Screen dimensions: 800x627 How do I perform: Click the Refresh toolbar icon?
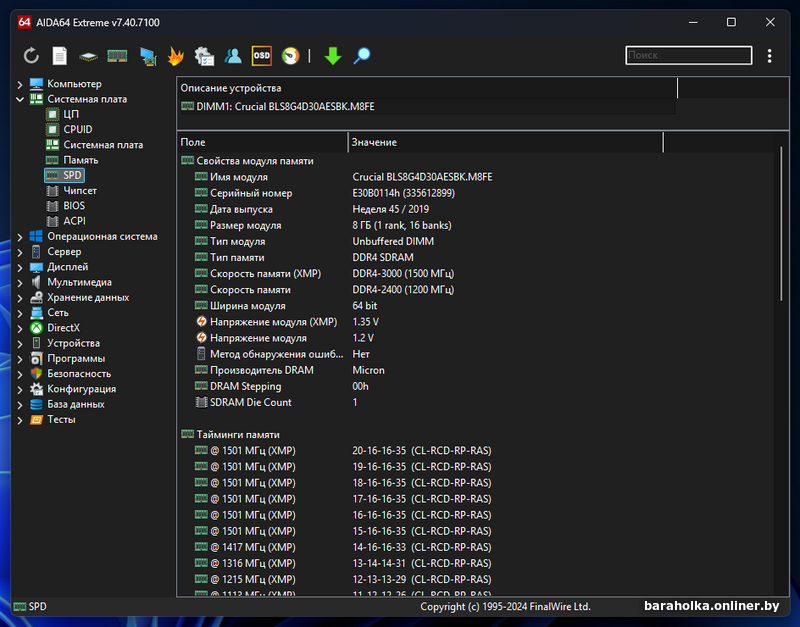click(x=31, y=56)
